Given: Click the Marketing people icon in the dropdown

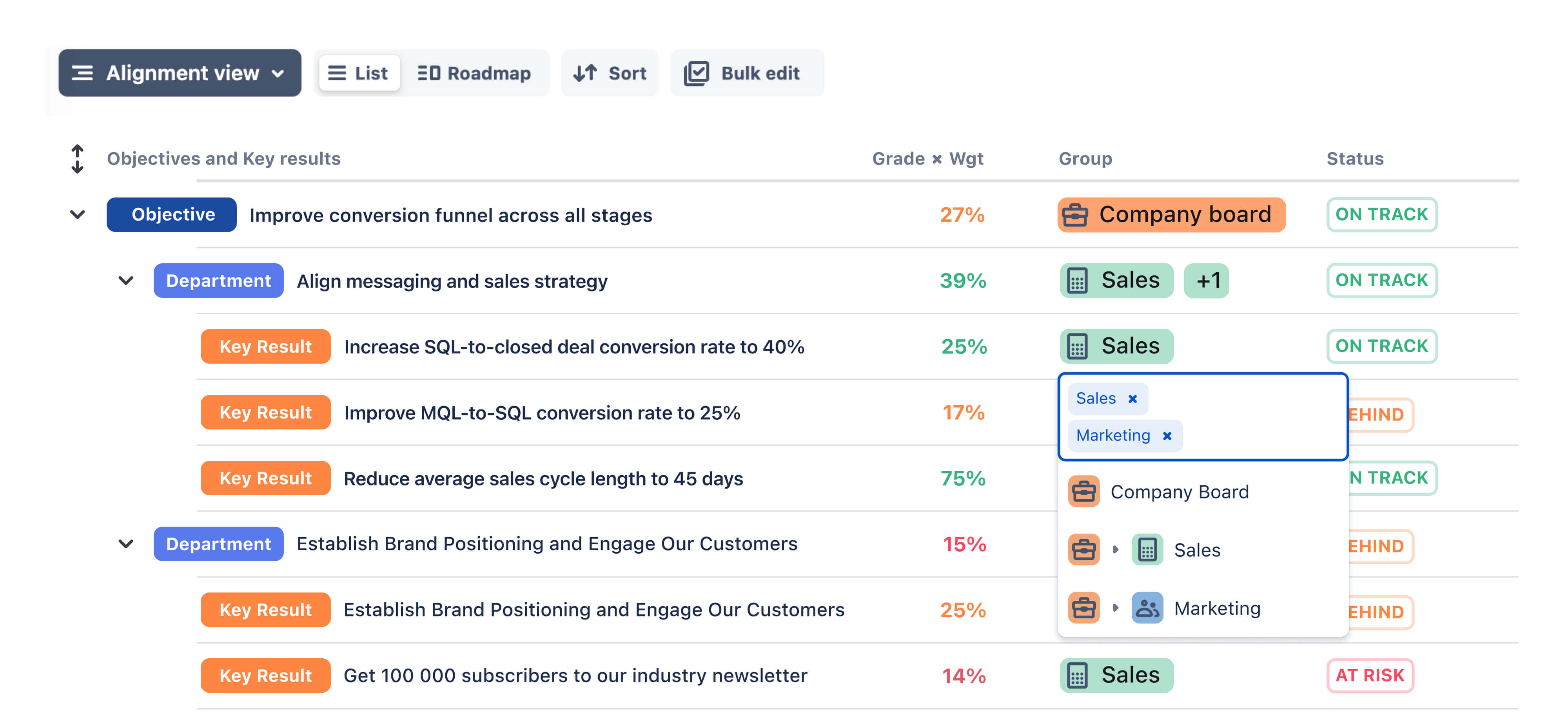Looking at the screenshot, I should [1147, 608].
